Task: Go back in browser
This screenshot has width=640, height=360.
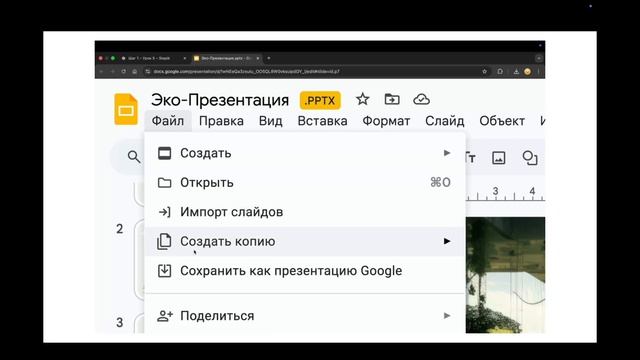Action: click(x=101, y=71)
